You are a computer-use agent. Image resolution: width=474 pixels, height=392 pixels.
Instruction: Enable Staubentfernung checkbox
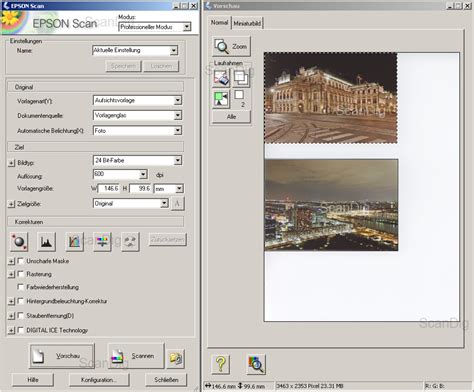pyautogui.click(x=21, y=315)
